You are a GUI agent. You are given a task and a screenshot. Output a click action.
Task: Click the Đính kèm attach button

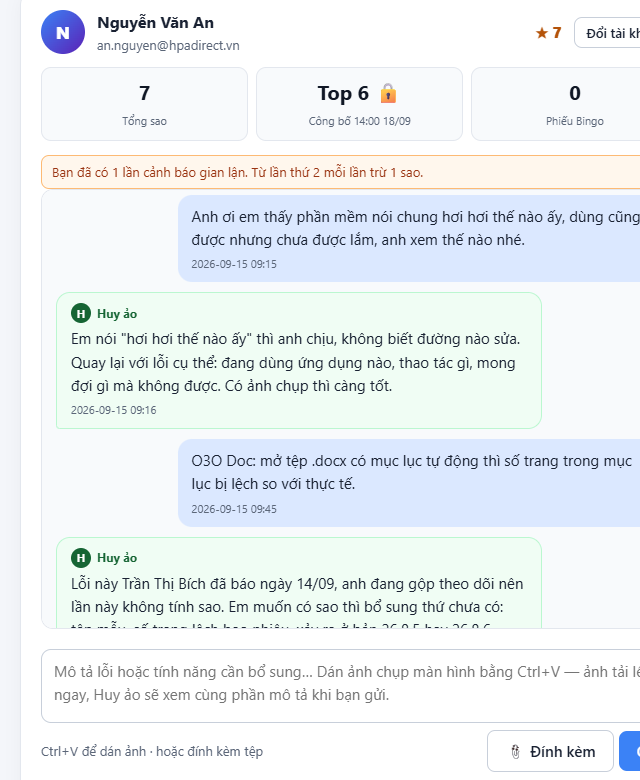tap(550, 751)
